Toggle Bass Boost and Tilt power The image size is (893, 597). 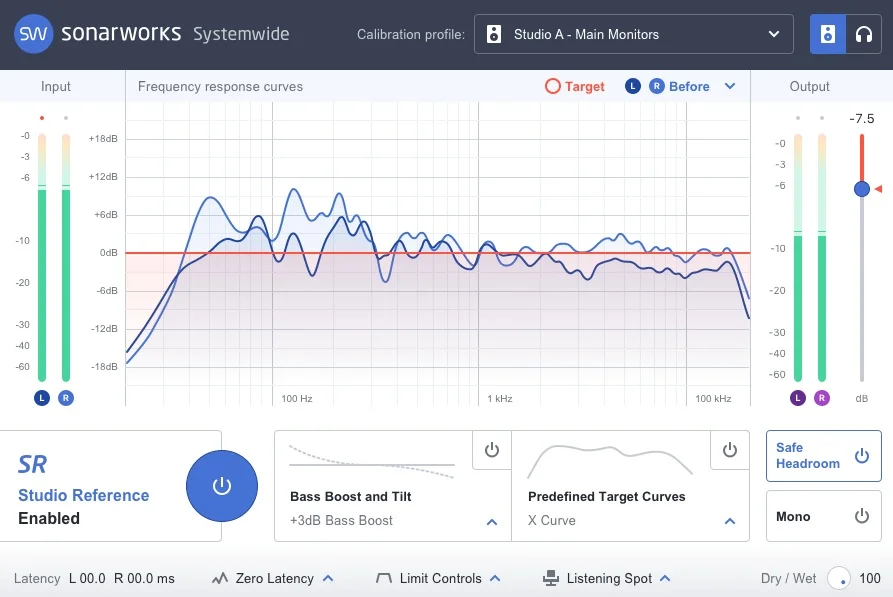492,450
